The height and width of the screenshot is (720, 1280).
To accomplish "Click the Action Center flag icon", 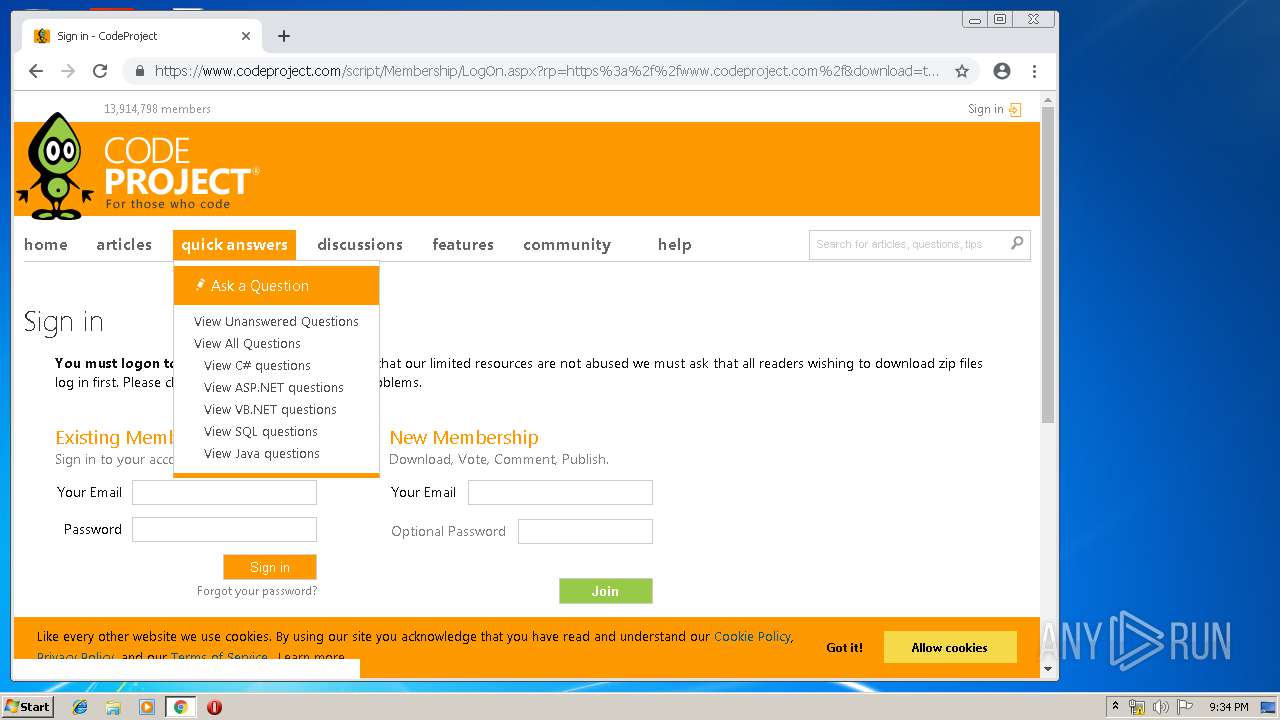I will click(x=1184, y=707).
